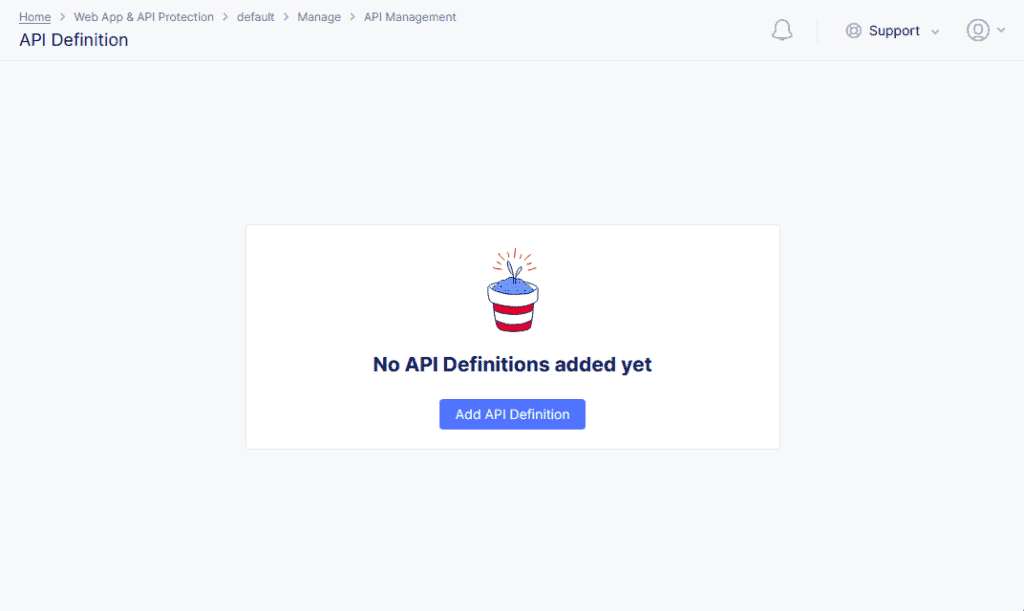This screenshot has height=611, width=1024.
Task: Open the user account avatar icon
Action: (x=978, y=30)
